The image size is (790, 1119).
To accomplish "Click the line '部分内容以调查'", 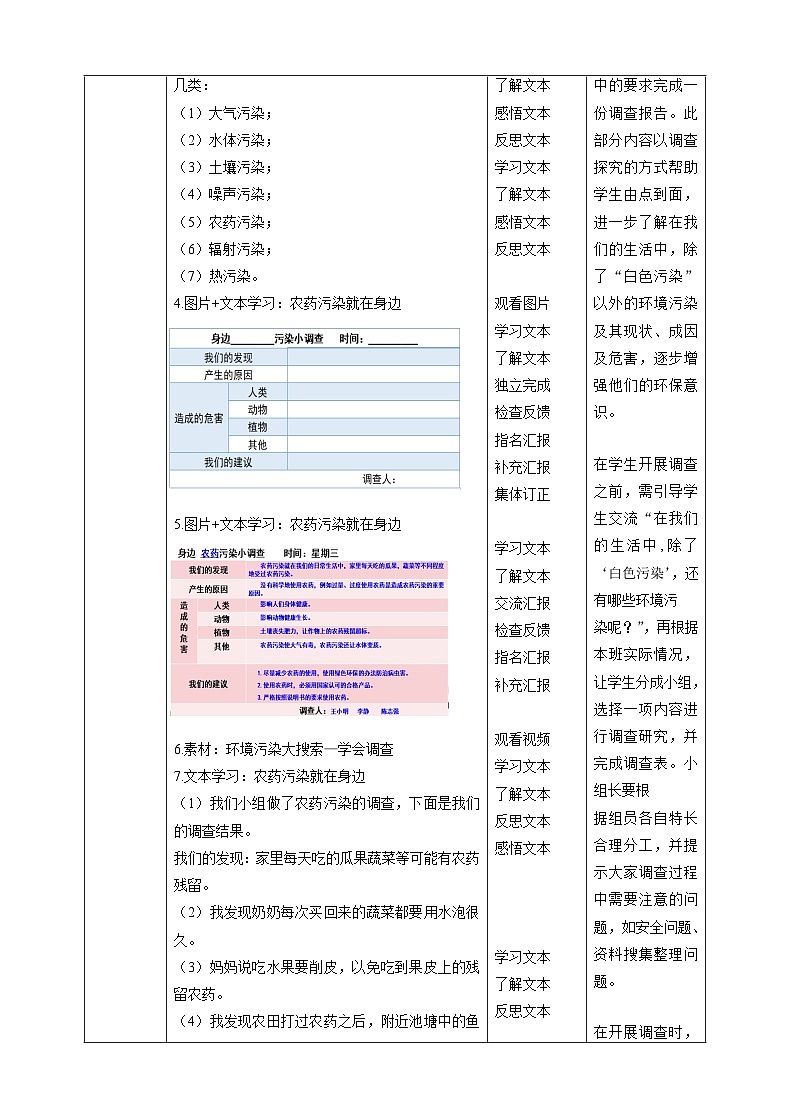I will (x=646, y=141).
